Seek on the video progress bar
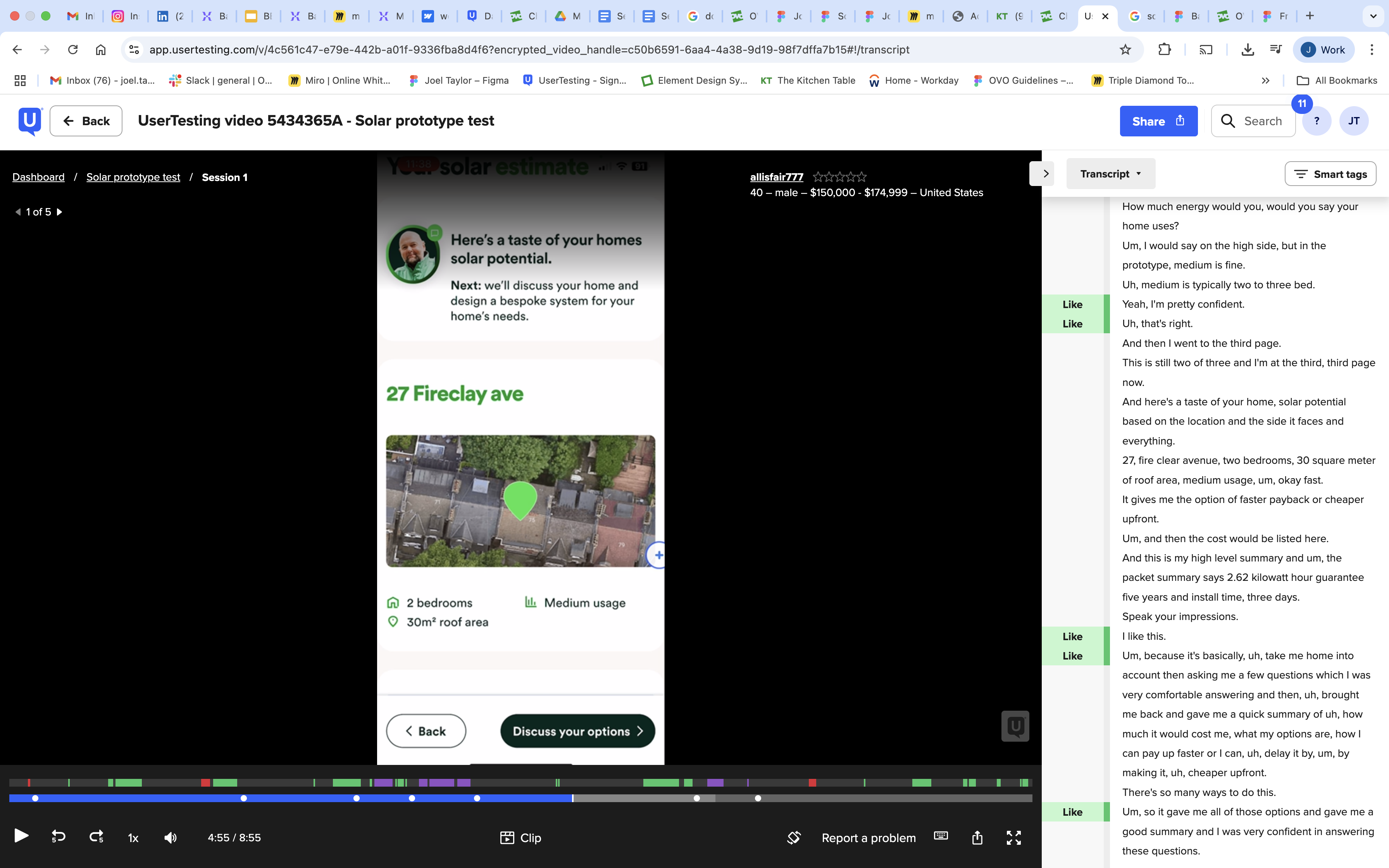The image size is (1389, 868). click(803, 798)
